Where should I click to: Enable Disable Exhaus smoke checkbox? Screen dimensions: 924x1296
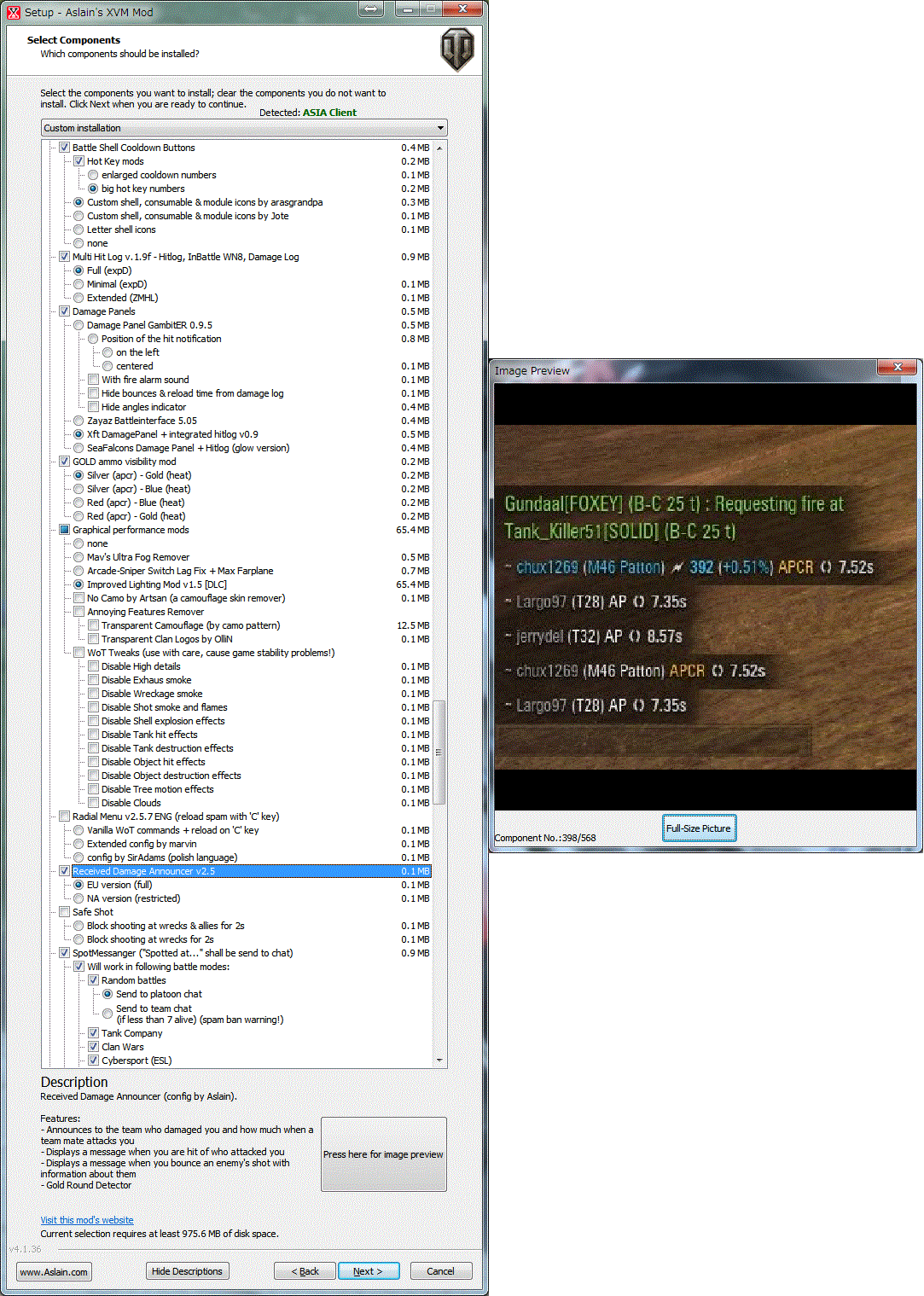point(93,680)
